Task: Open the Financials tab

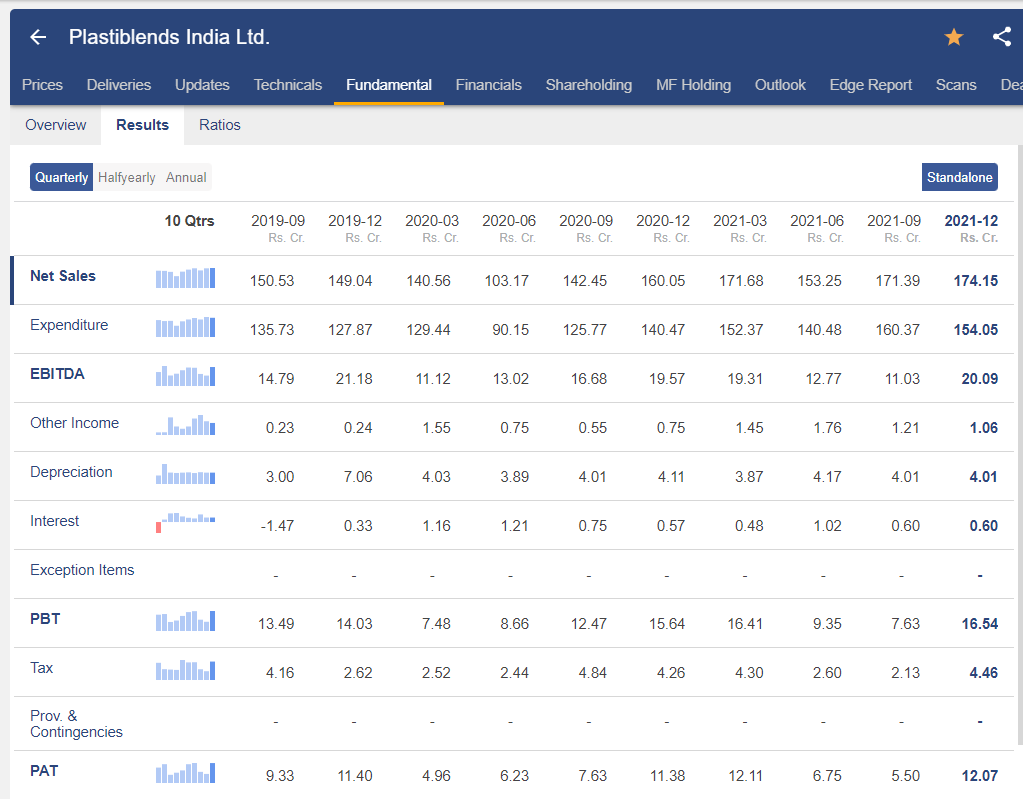Action: tap(489, 85)
